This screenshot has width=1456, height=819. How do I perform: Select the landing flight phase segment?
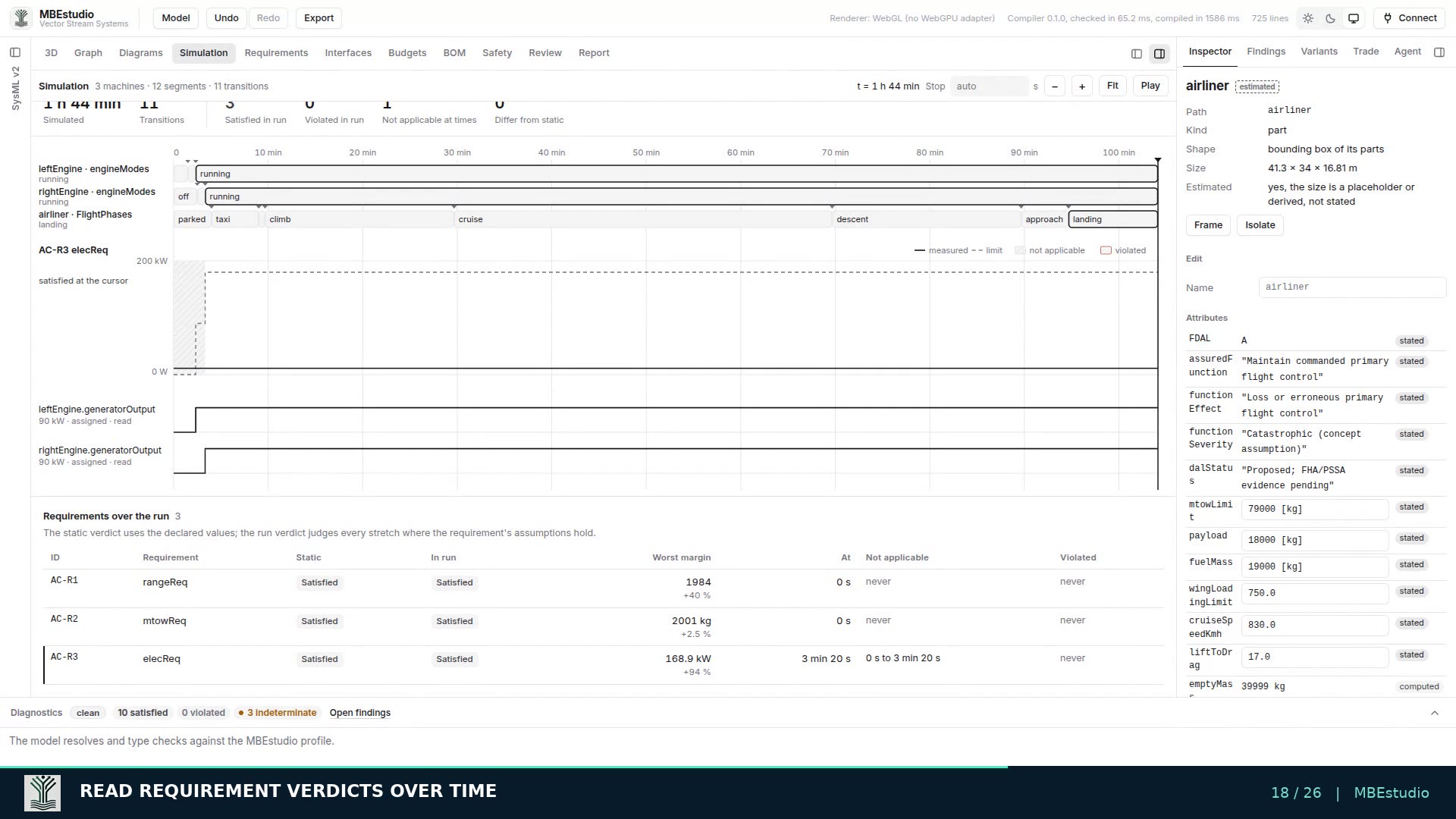tap(1112, 219)
